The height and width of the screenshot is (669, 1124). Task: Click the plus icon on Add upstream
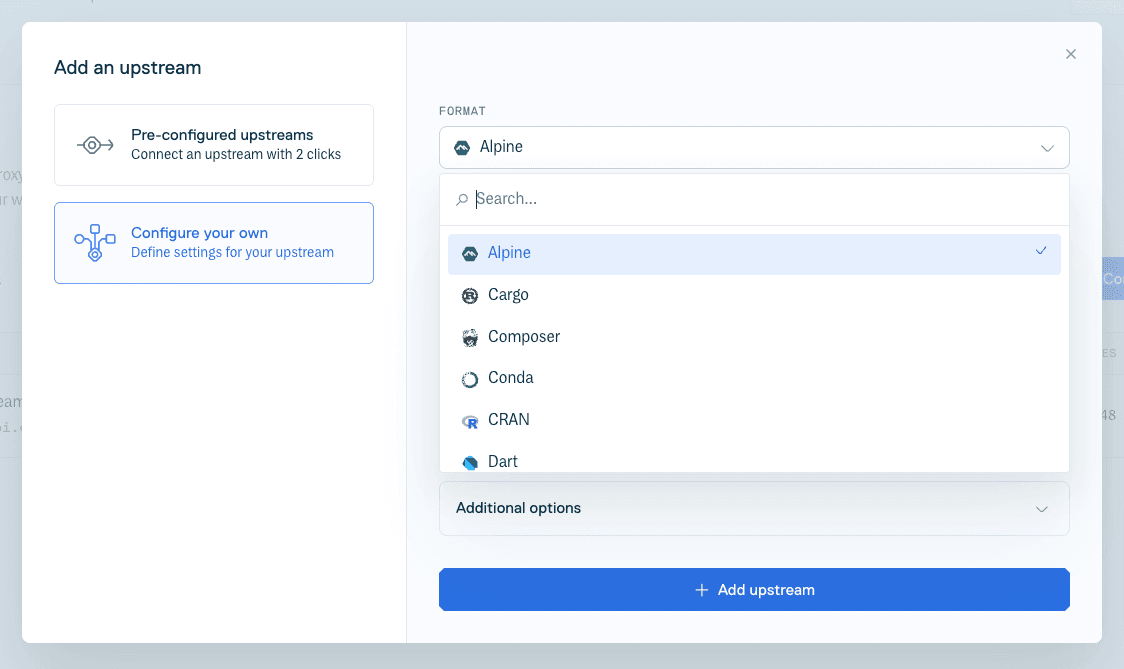click(x=702, y=589)
